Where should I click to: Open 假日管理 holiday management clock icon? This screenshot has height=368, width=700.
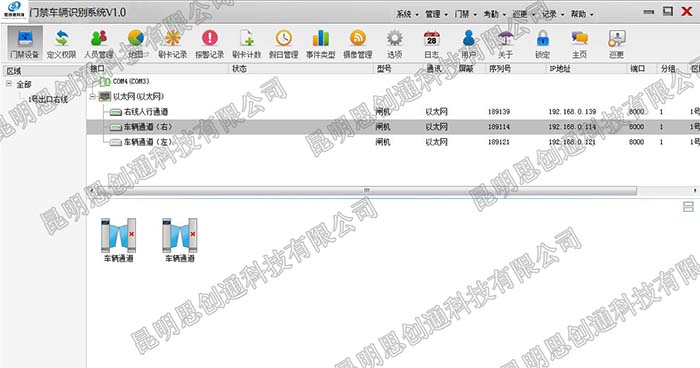(x=283, y=43)
